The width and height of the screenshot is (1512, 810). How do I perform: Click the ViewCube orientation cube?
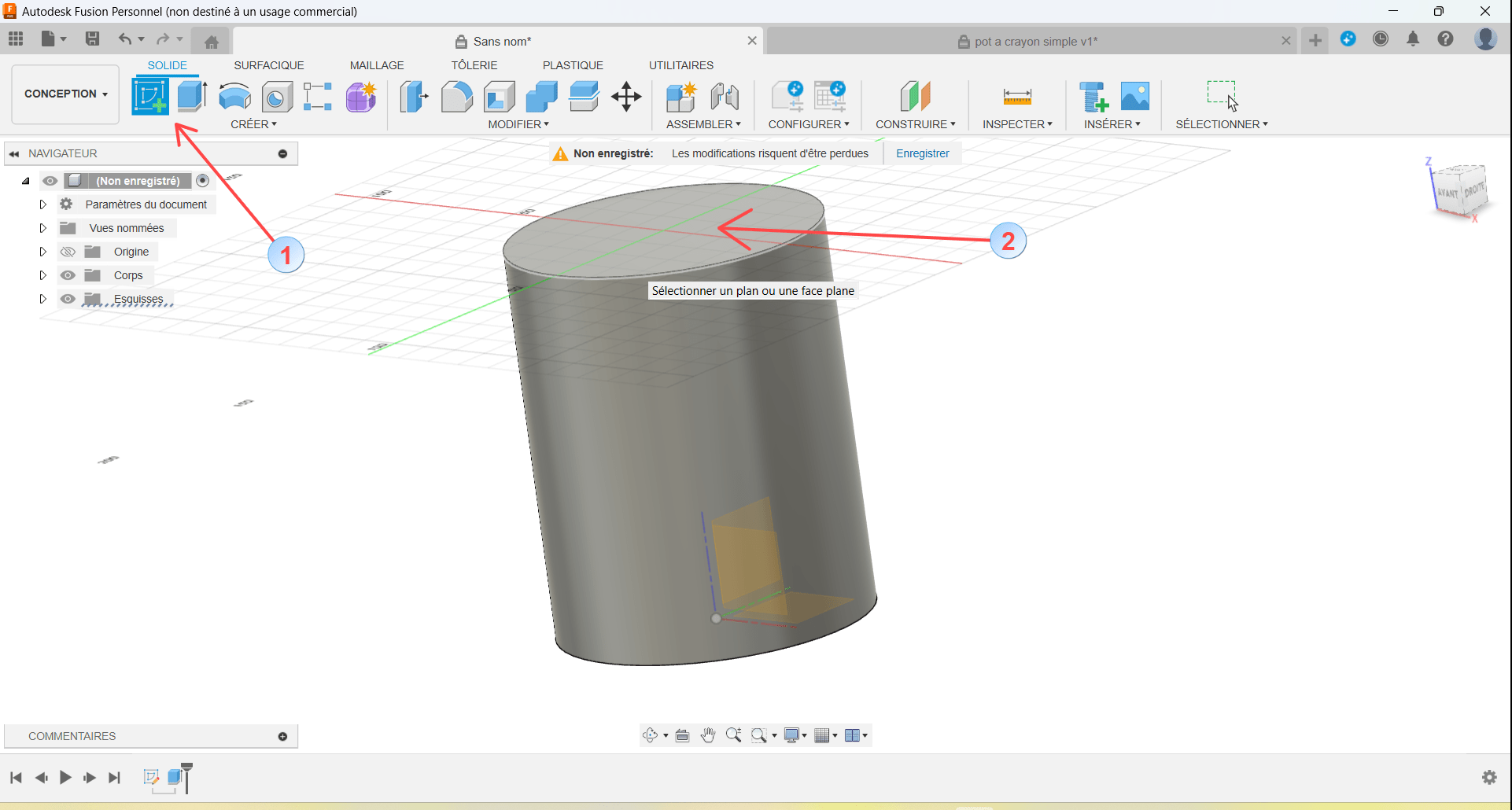pos(1460,190)
